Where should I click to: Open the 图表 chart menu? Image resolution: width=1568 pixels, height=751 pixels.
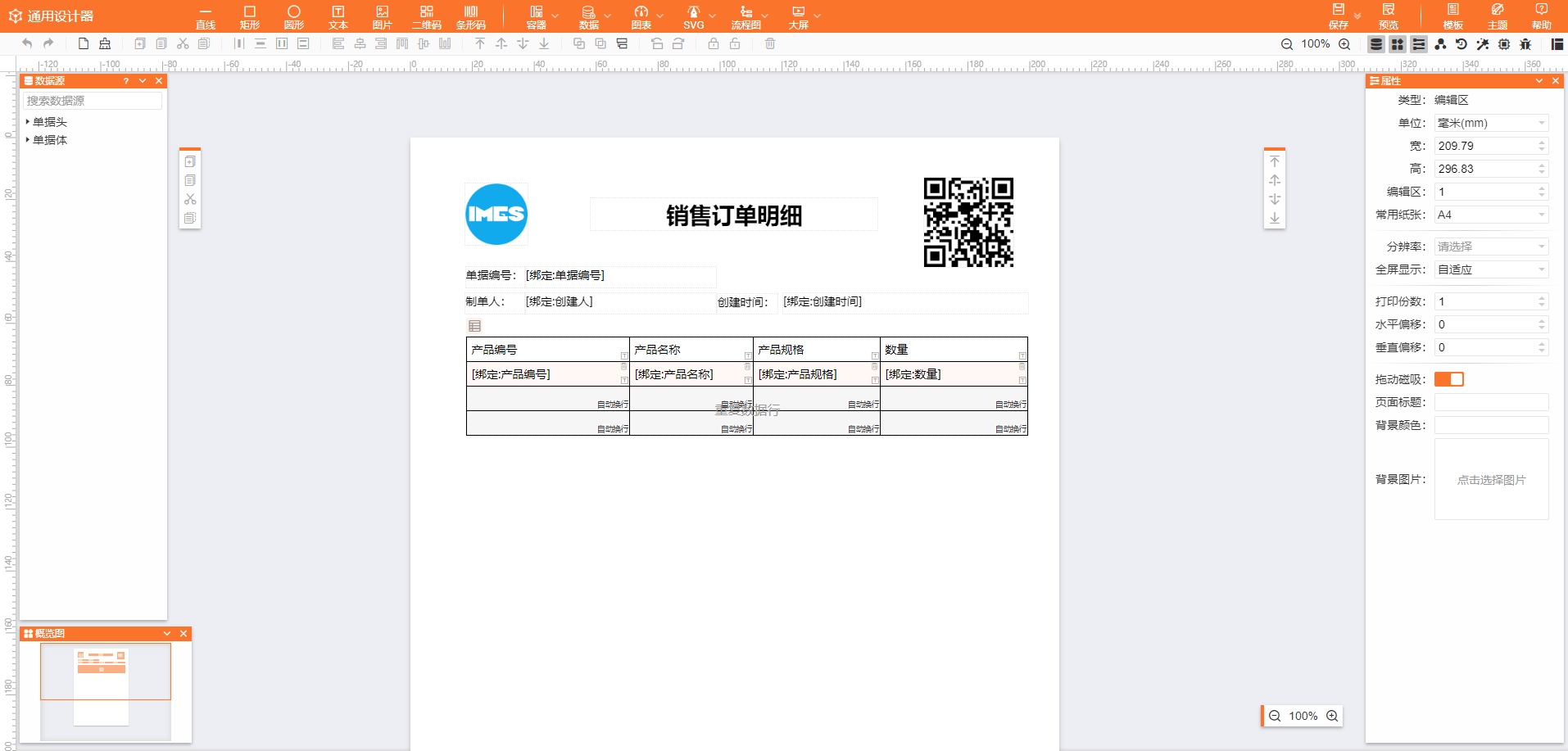tap(641, 16)
